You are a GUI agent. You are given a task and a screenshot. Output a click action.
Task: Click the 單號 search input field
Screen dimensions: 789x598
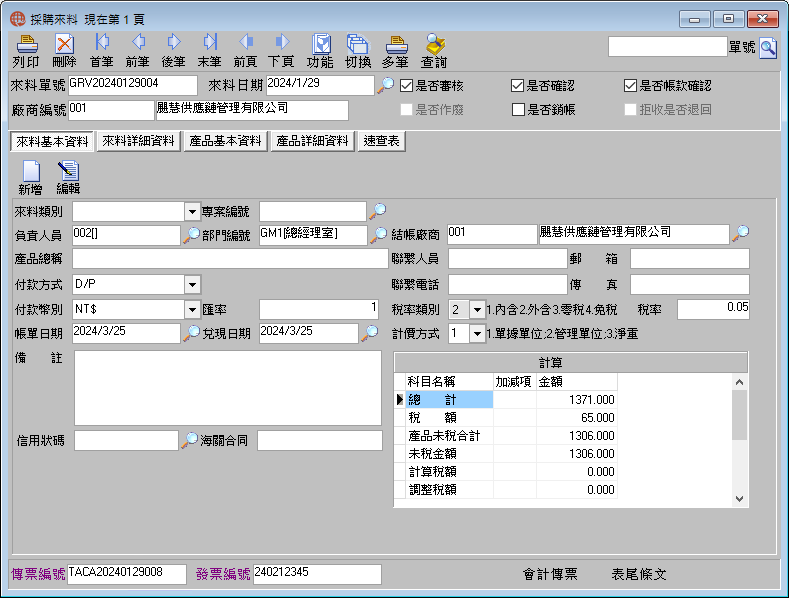(x=668, y=47)
